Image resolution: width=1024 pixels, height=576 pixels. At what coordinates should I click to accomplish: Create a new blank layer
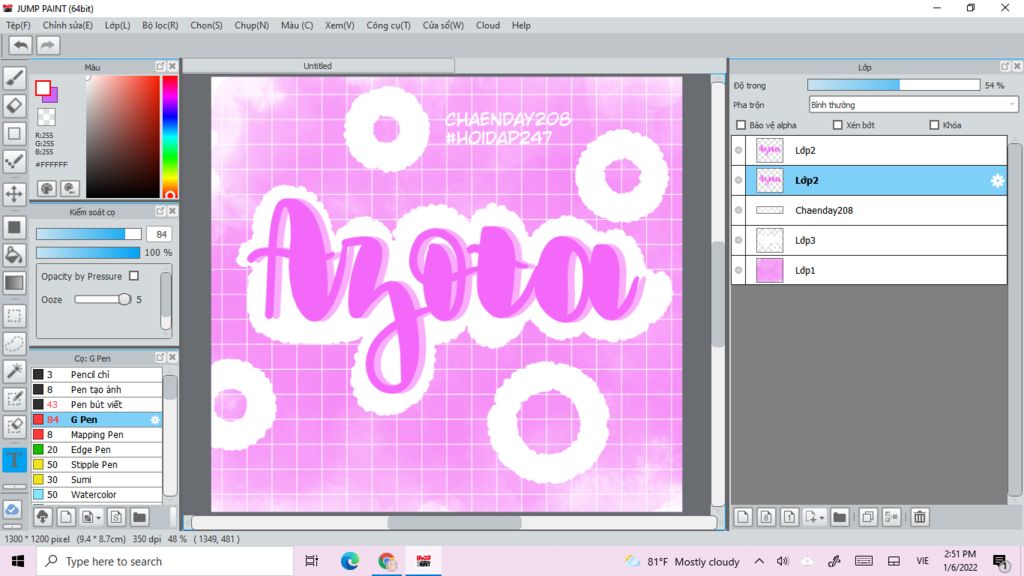(743, 517)
